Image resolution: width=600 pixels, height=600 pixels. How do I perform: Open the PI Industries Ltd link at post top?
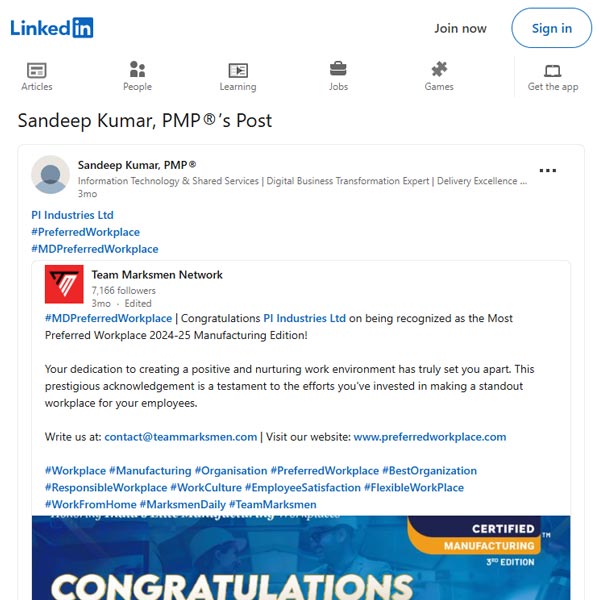point(72,215)
